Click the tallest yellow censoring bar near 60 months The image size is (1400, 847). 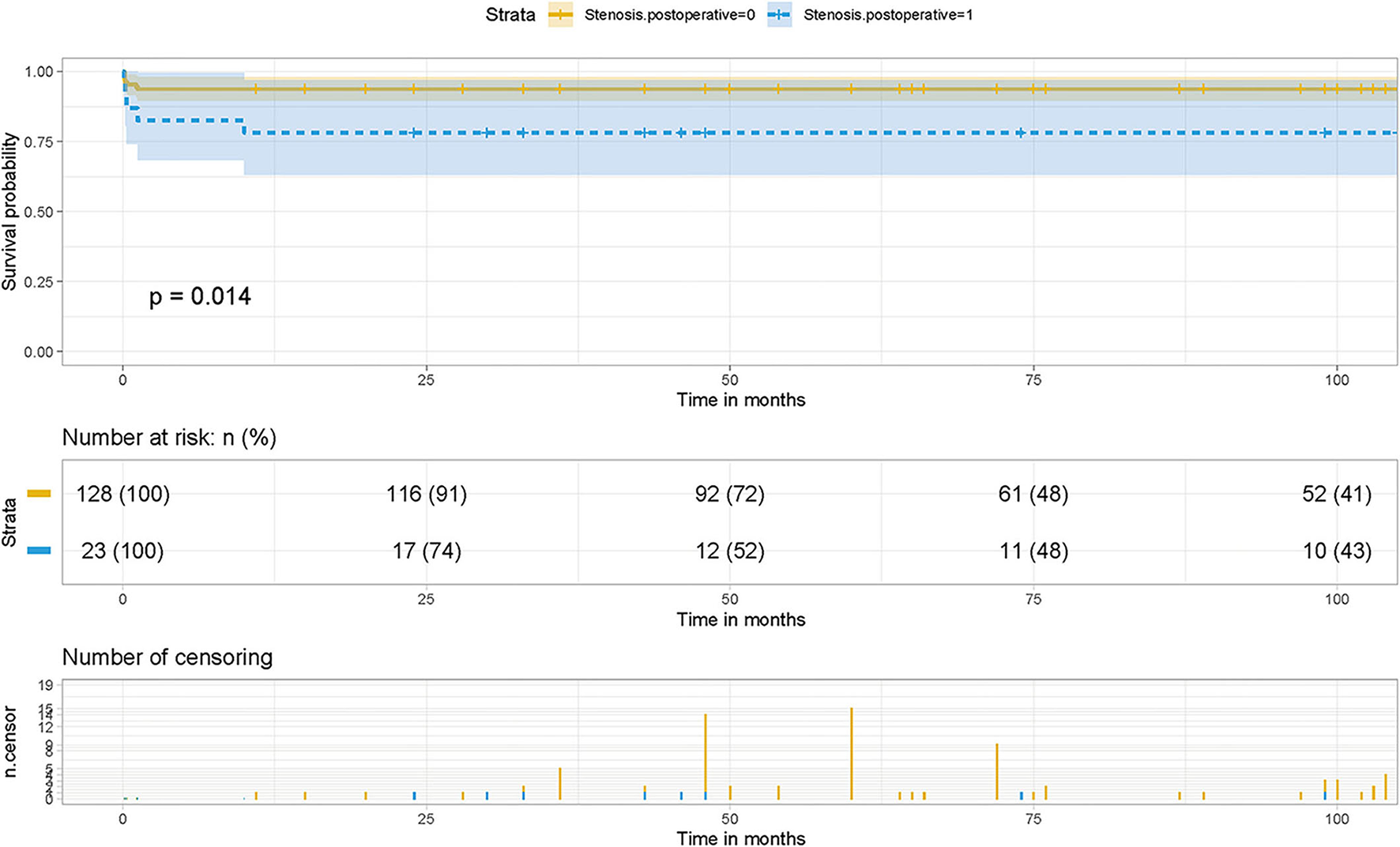click(852, 753)
